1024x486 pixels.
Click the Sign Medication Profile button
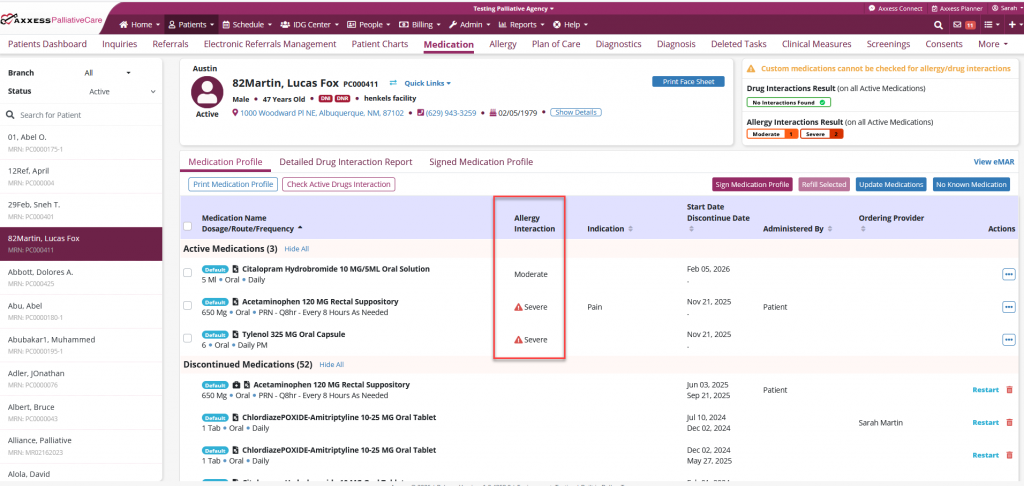tap(751, 184)
